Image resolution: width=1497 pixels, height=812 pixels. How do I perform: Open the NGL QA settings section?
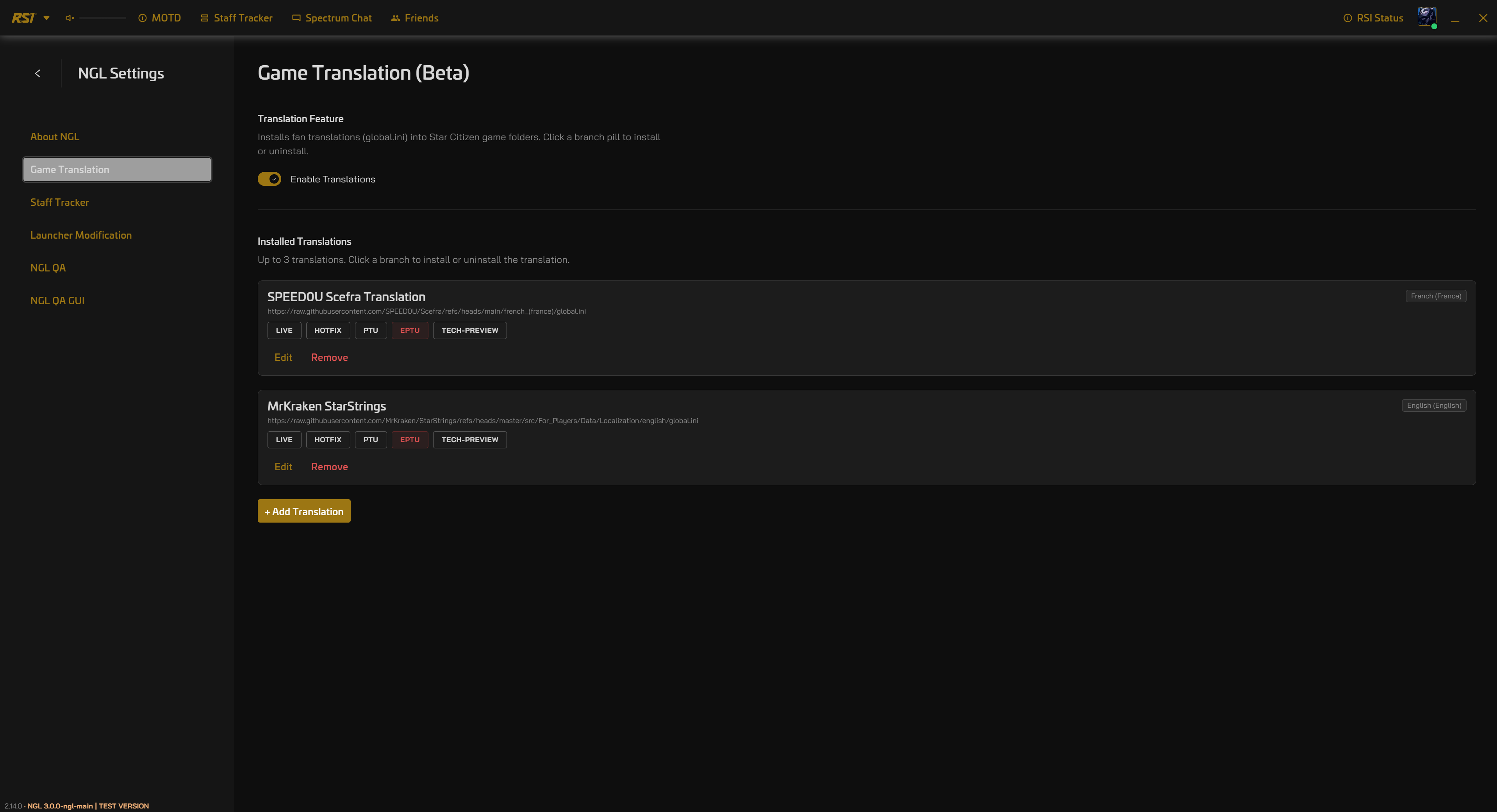point(48,268)
